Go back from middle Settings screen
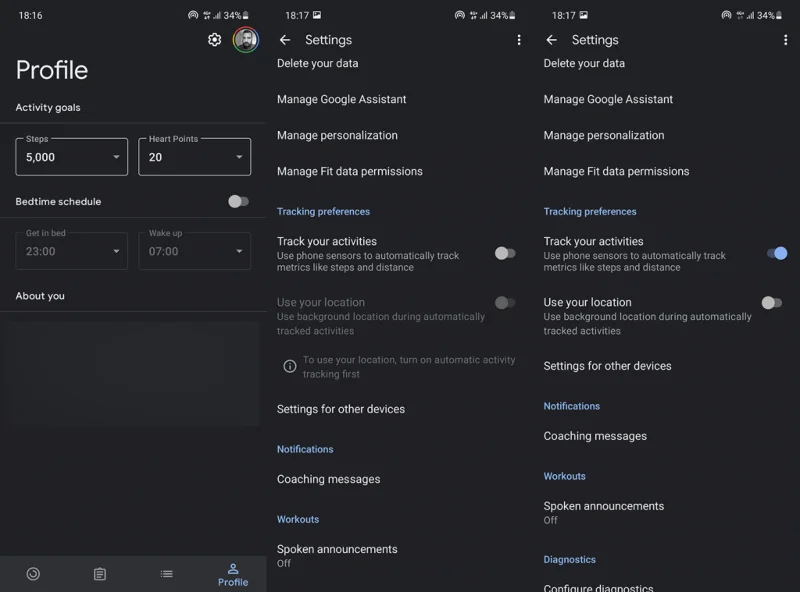Screen dimensions: 800x592 pyautogui.click(x=285, y=40)
